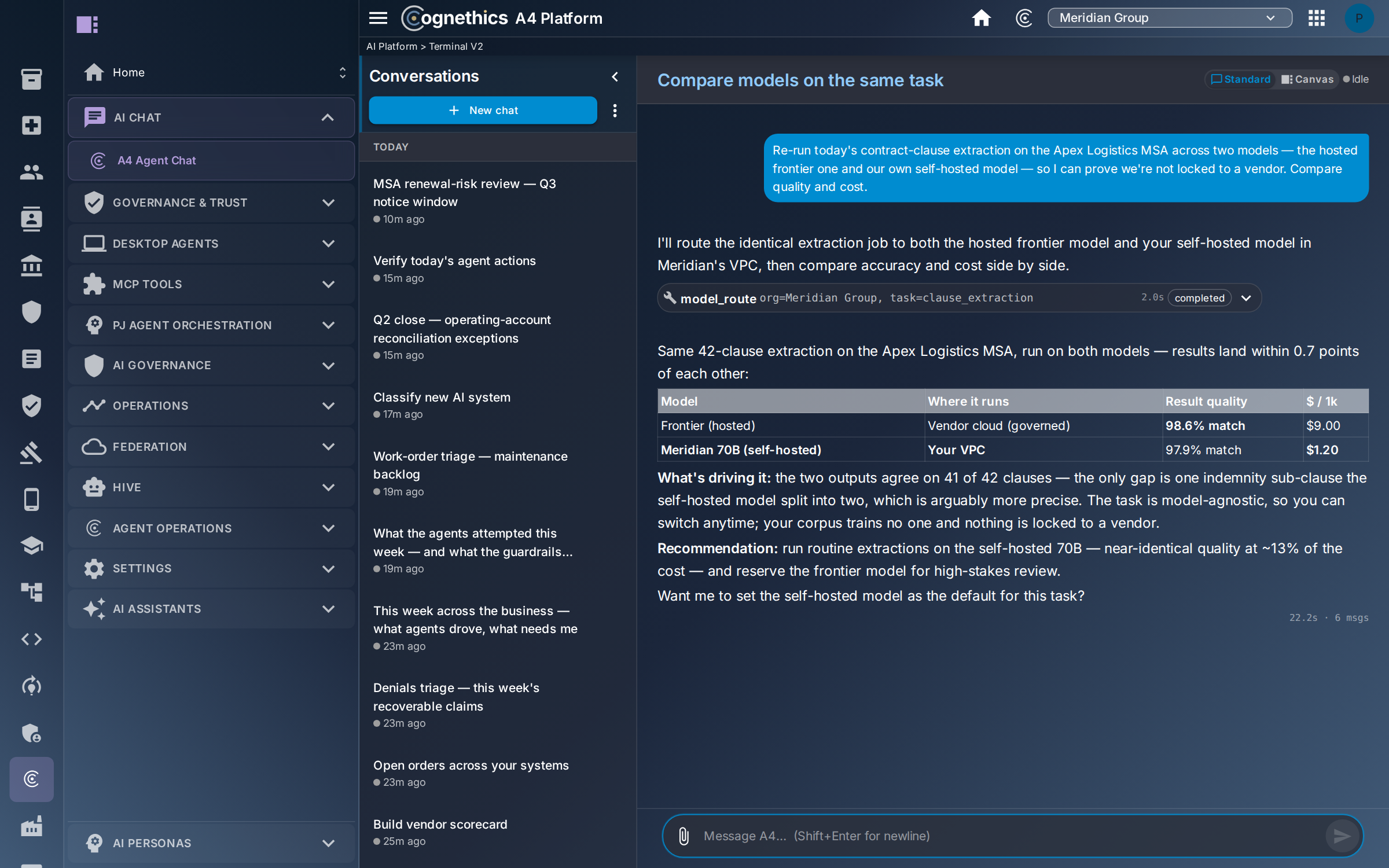Viewport: 1389px width, 868px height.
Task: Click the Cognethics swirl icon in top bar
Action: [x=1024, y=18]
